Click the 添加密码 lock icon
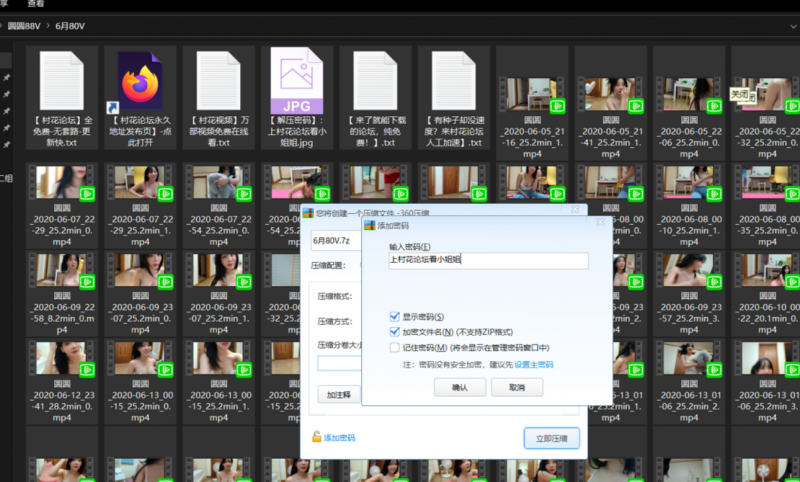800x482 pixels. click(x=316, y=438)
